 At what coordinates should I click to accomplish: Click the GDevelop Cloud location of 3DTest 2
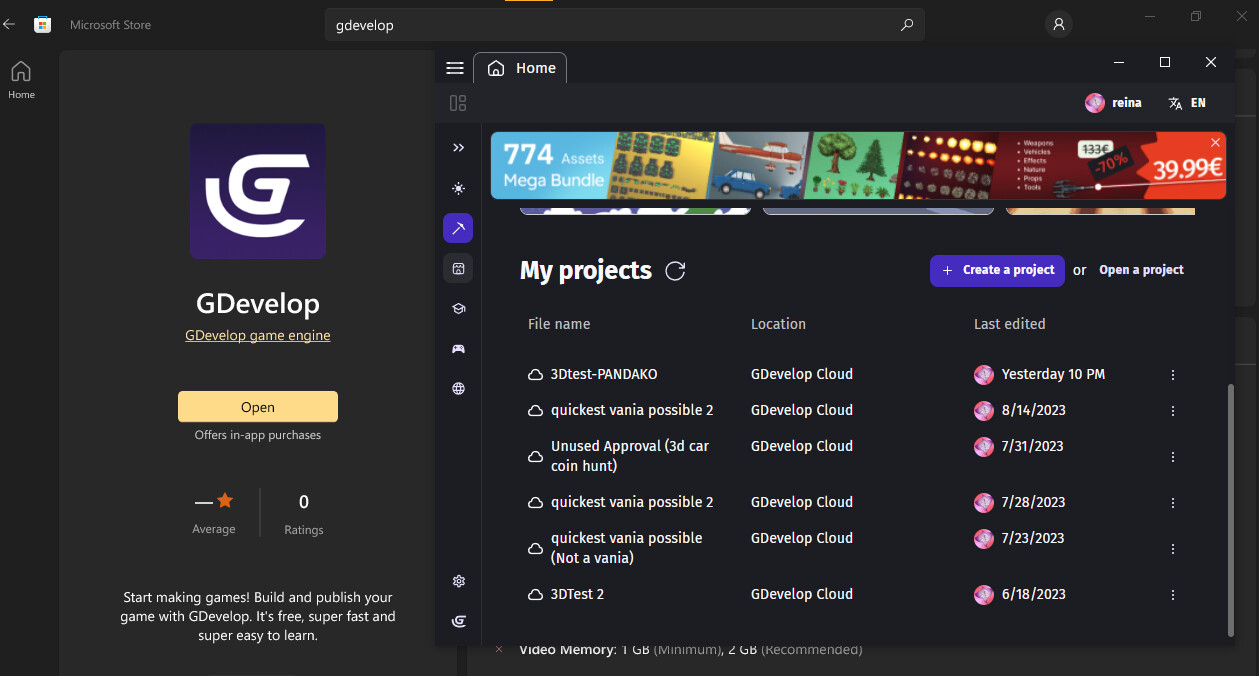[x=802, y=594]
